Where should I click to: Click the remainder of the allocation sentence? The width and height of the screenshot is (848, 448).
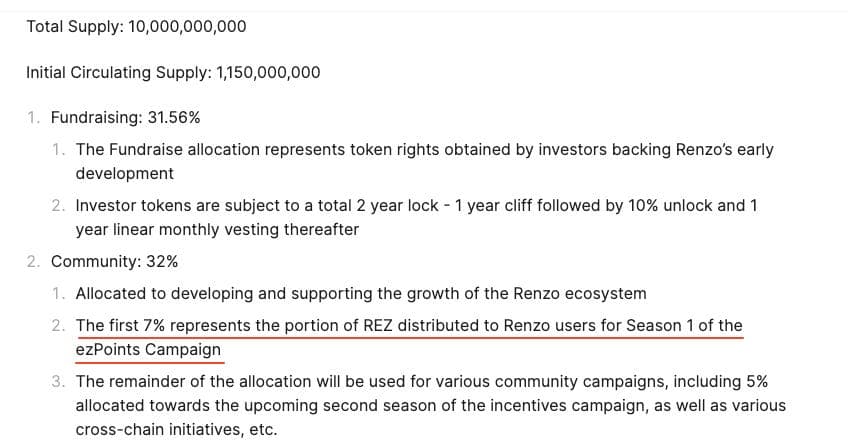pos(430,406)
